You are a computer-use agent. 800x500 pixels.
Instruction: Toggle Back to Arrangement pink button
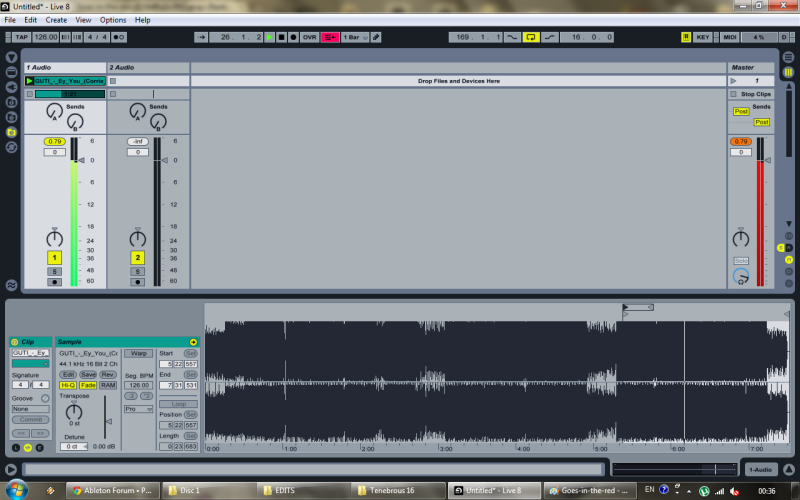point(330,37)
